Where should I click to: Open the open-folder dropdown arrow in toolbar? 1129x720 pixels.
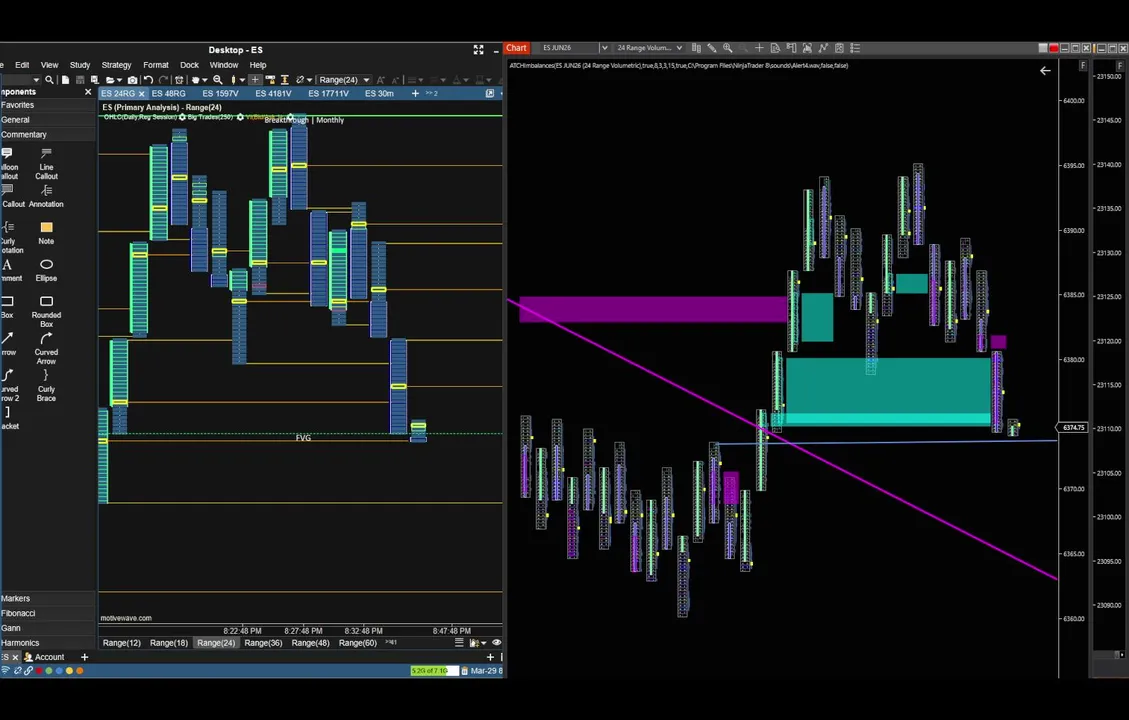(x=120, y=80)
